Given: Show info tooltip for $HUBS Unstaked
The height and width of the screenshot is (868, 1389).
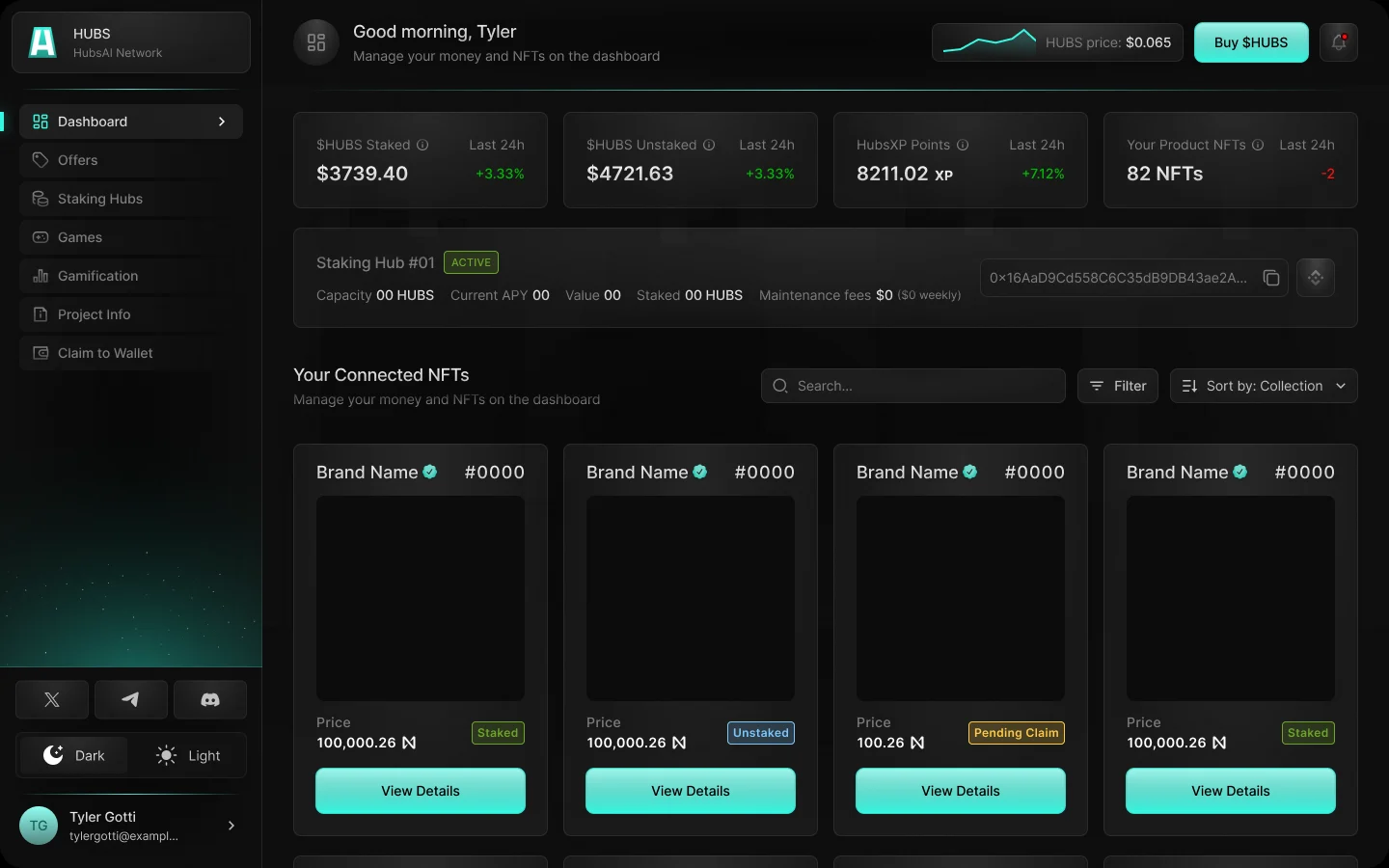Looking at the screenshot, I should (709, 145).
